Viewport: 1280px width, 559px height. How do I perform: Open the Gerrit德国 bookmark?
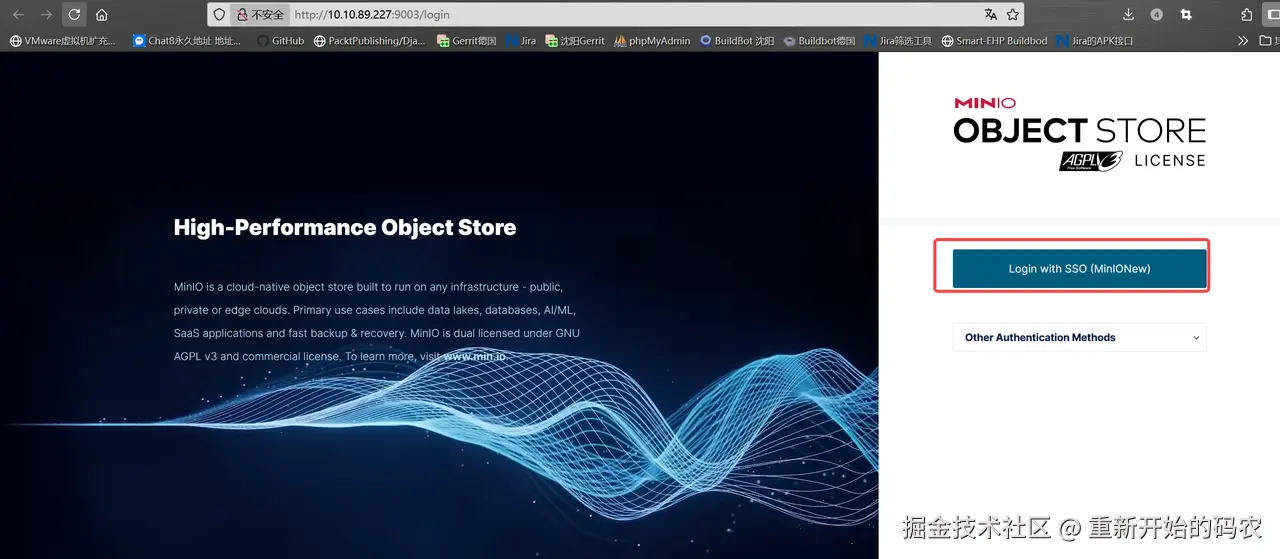pyautogui.click(x=467, y=41)
